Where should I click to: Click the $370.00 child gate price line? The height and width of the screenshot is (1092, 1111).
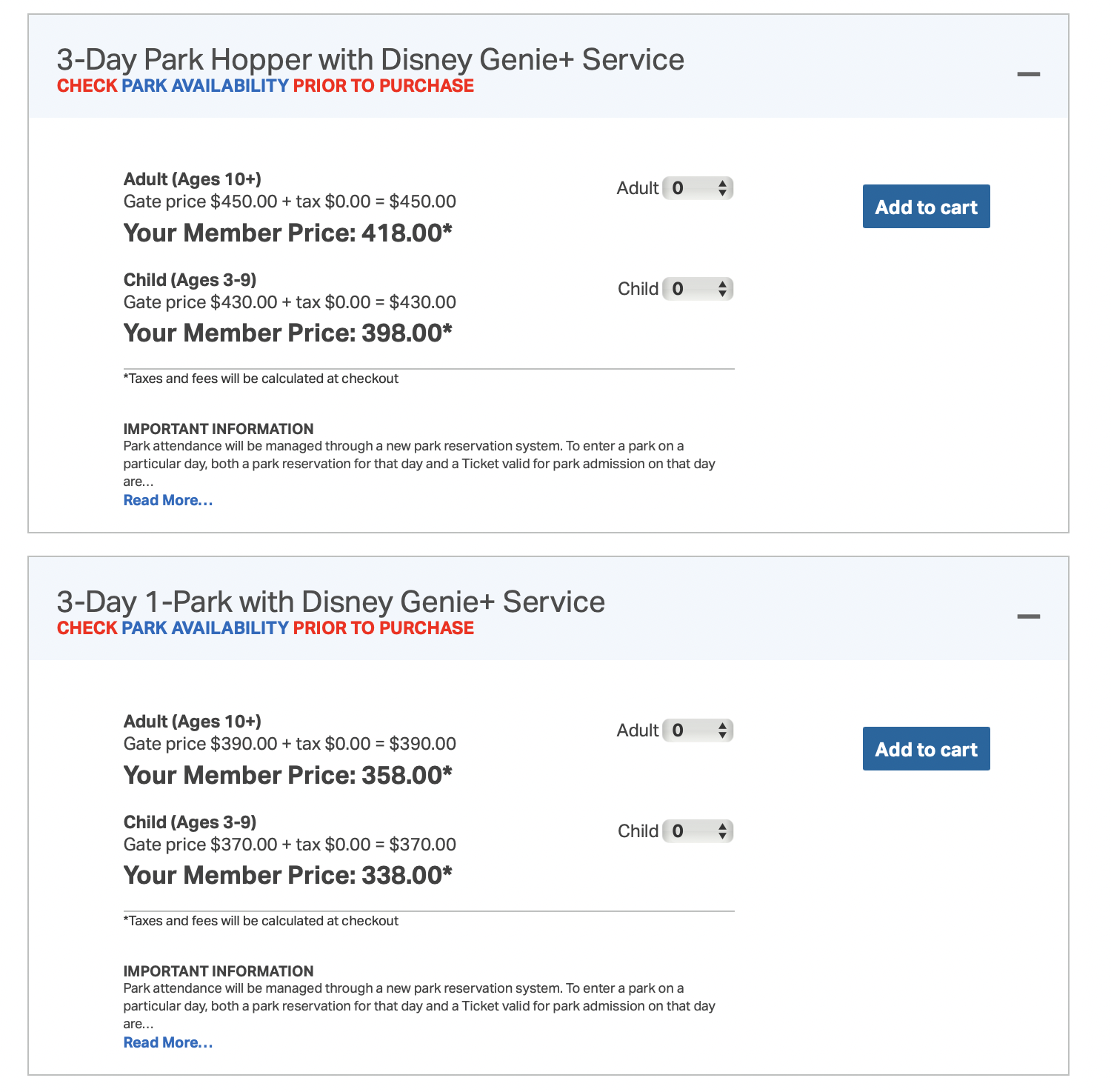pyautogui.click(x=290, y=845)
